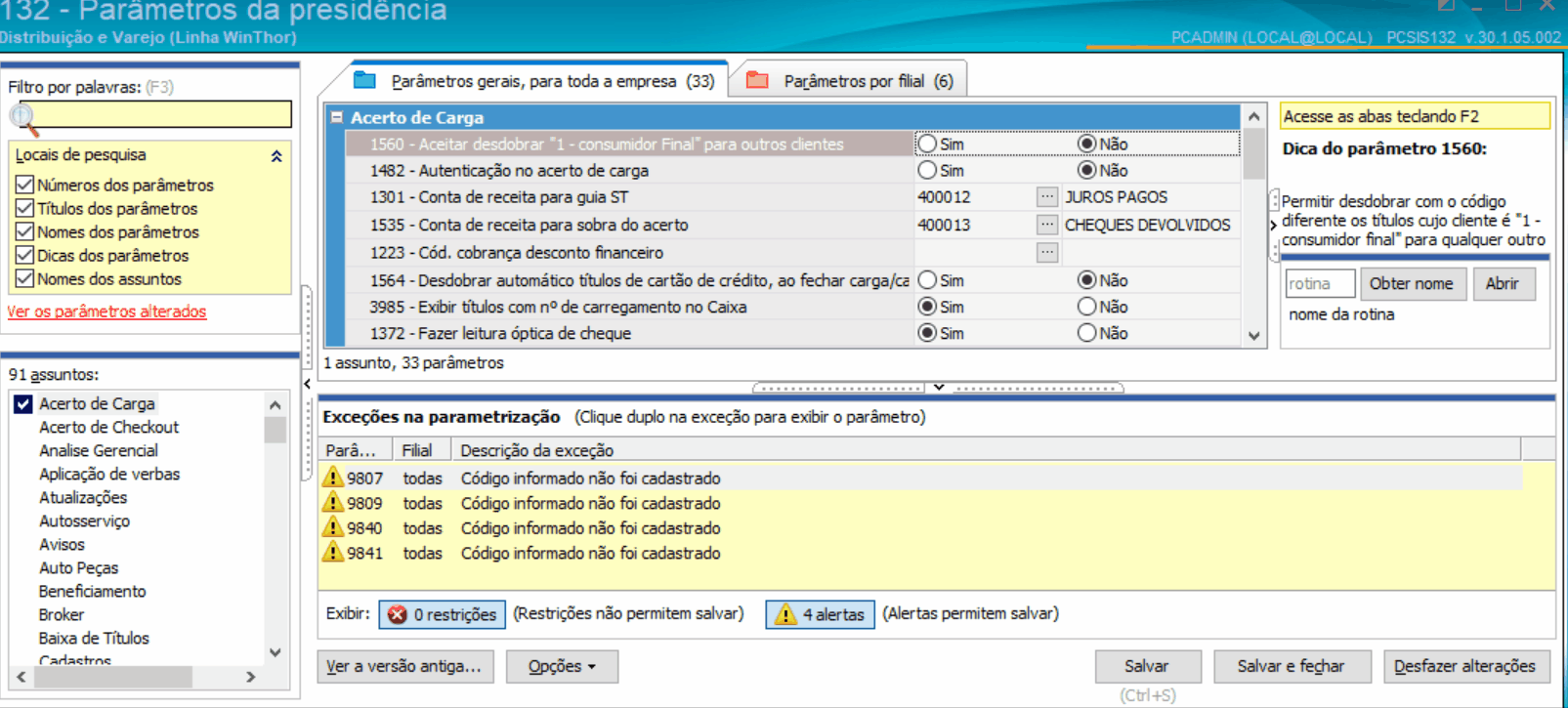The width and height of the screenshot is (1568, 708).
Task: Click 'Descrição da exceção' column header
Action: (x=986, y=450)
